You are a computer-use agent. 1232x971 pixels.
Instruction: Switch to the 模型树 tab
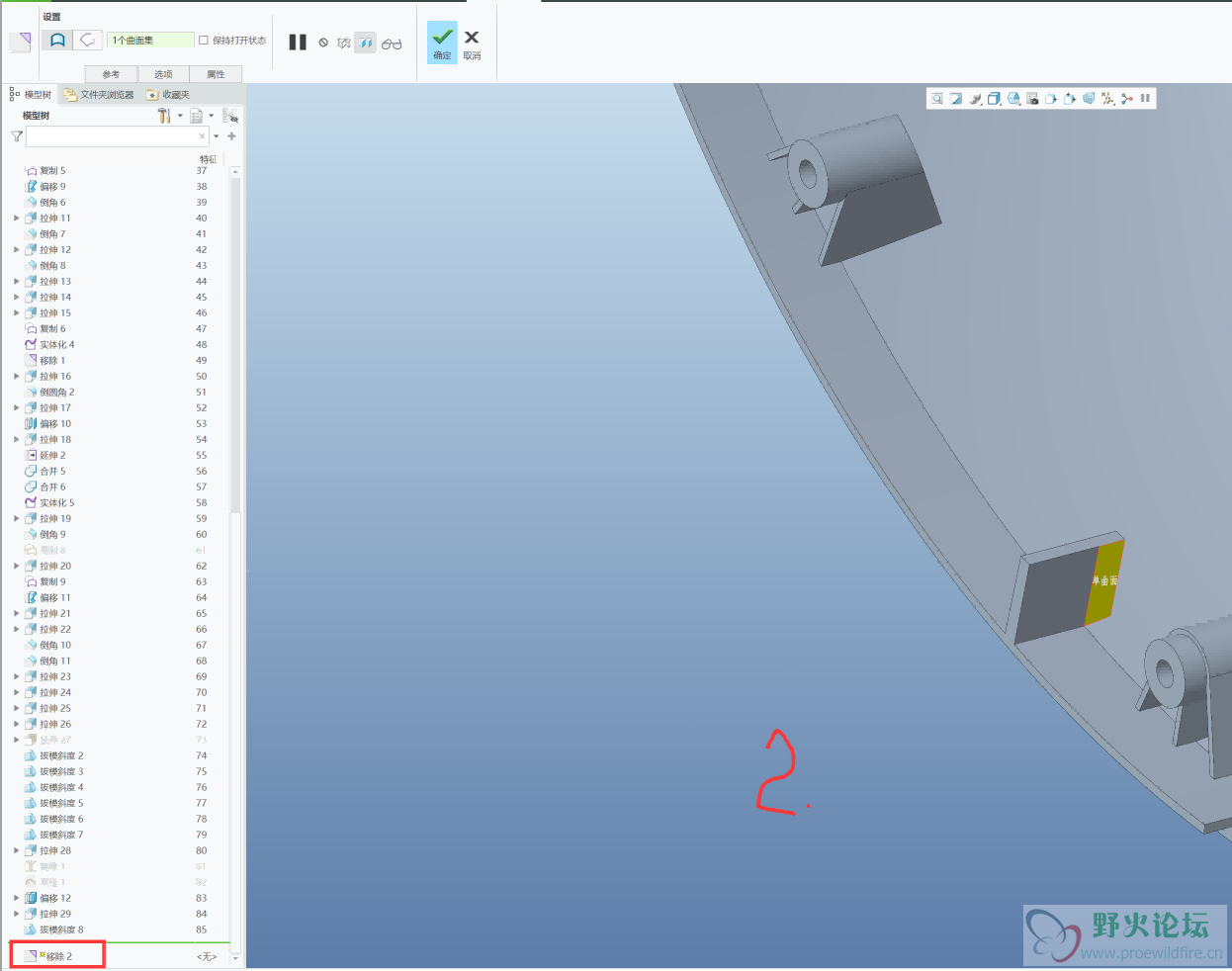[x=31, y=95]
